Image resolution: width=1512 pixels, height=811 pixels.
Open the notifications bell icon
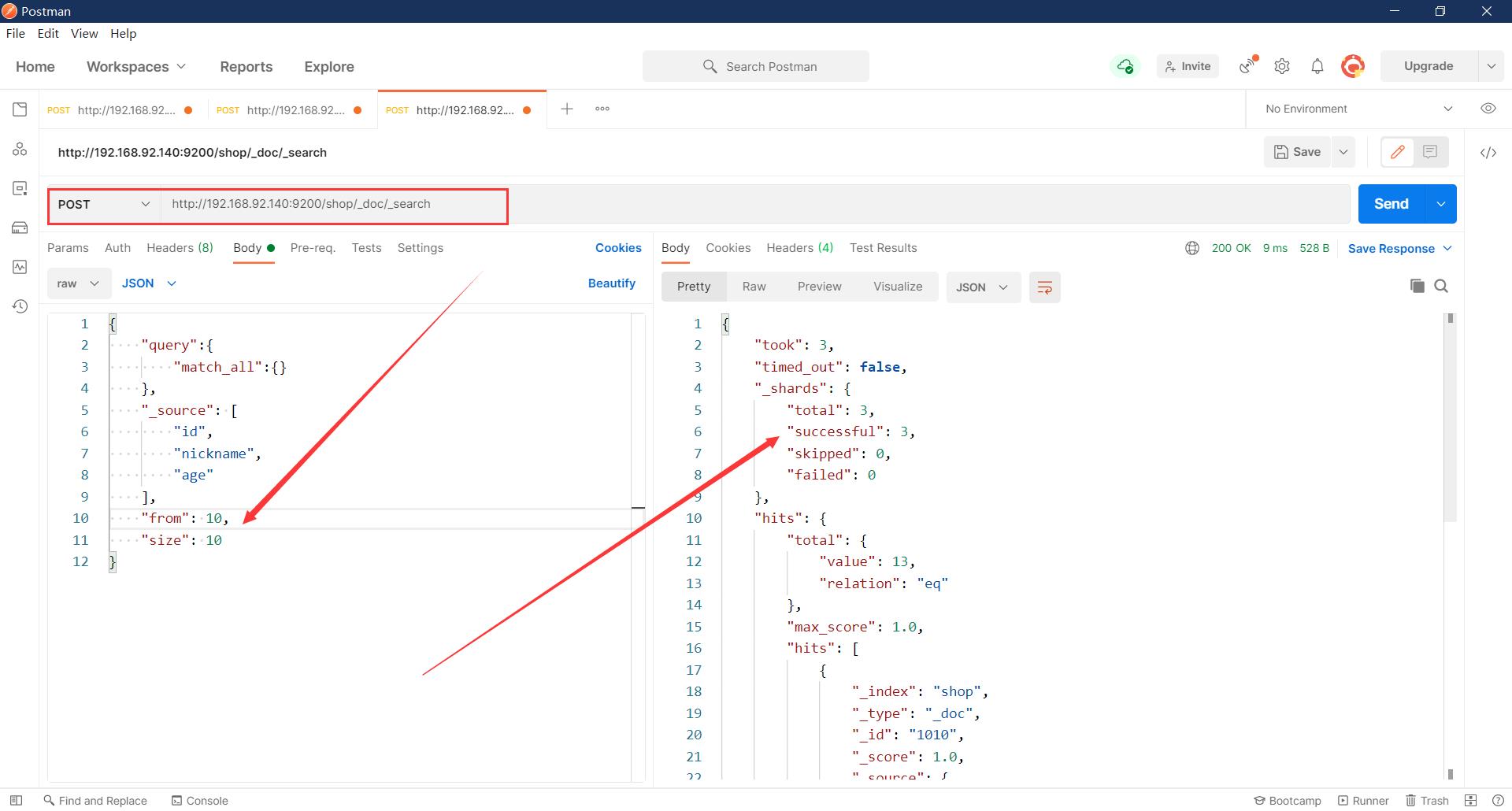1317,66
